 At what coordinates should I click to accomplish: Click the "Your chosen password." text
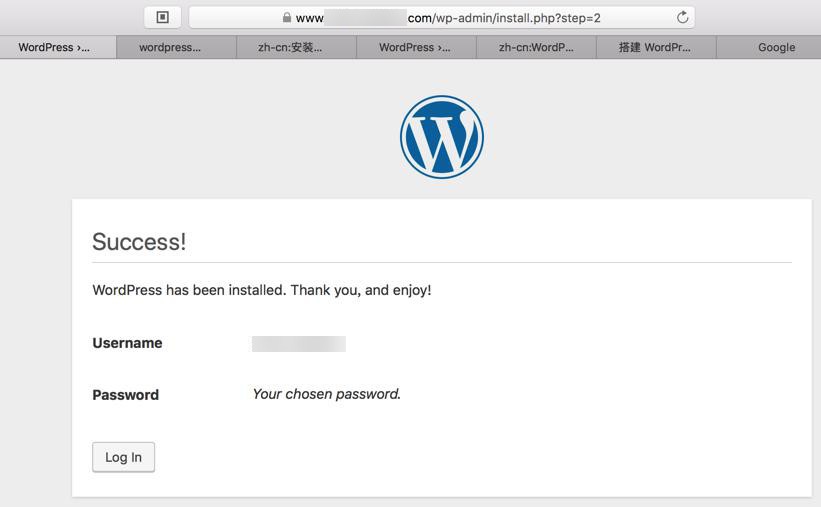[x=326, y=394]
